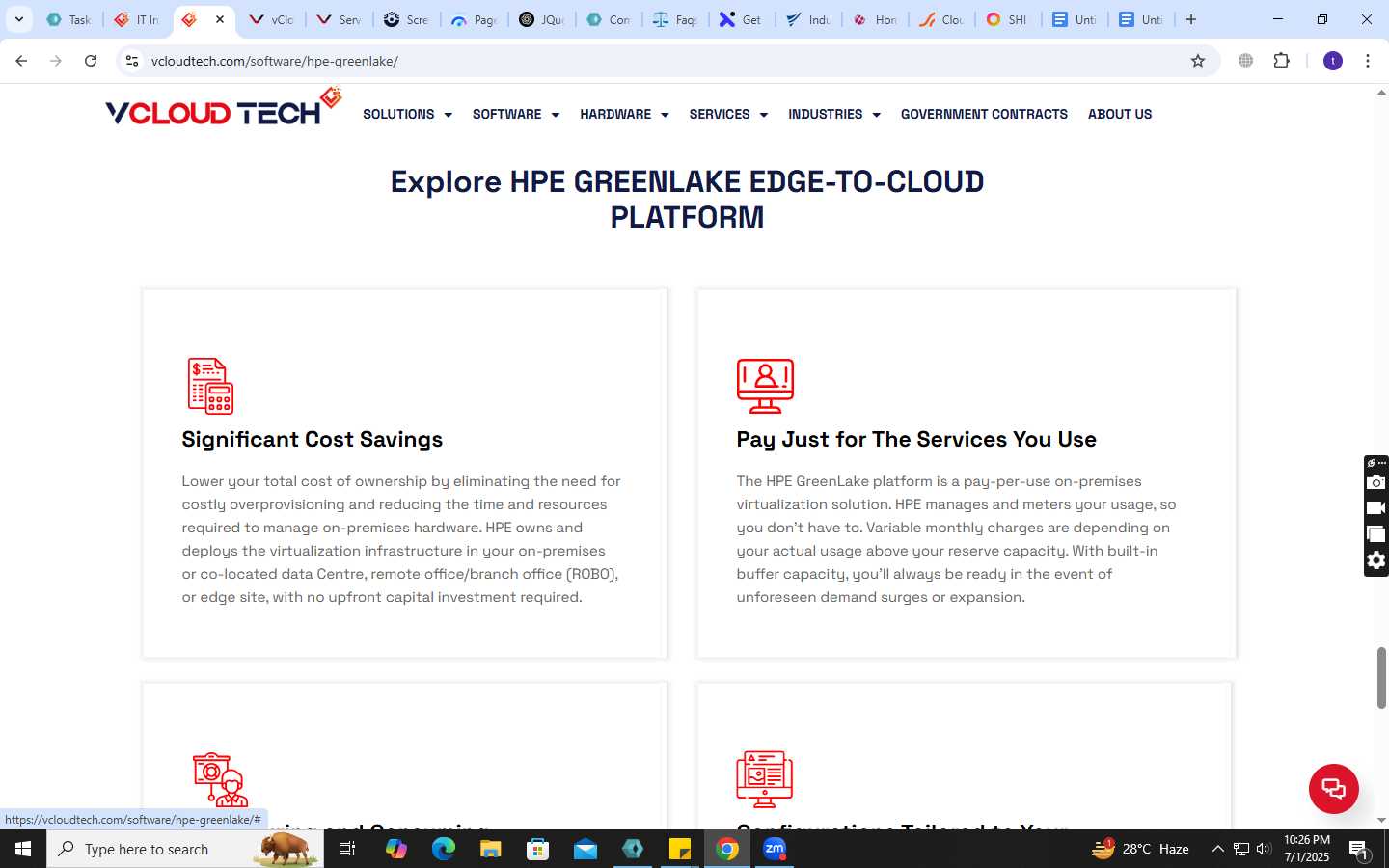Open the ABOUT US page

coord(1120,114)
